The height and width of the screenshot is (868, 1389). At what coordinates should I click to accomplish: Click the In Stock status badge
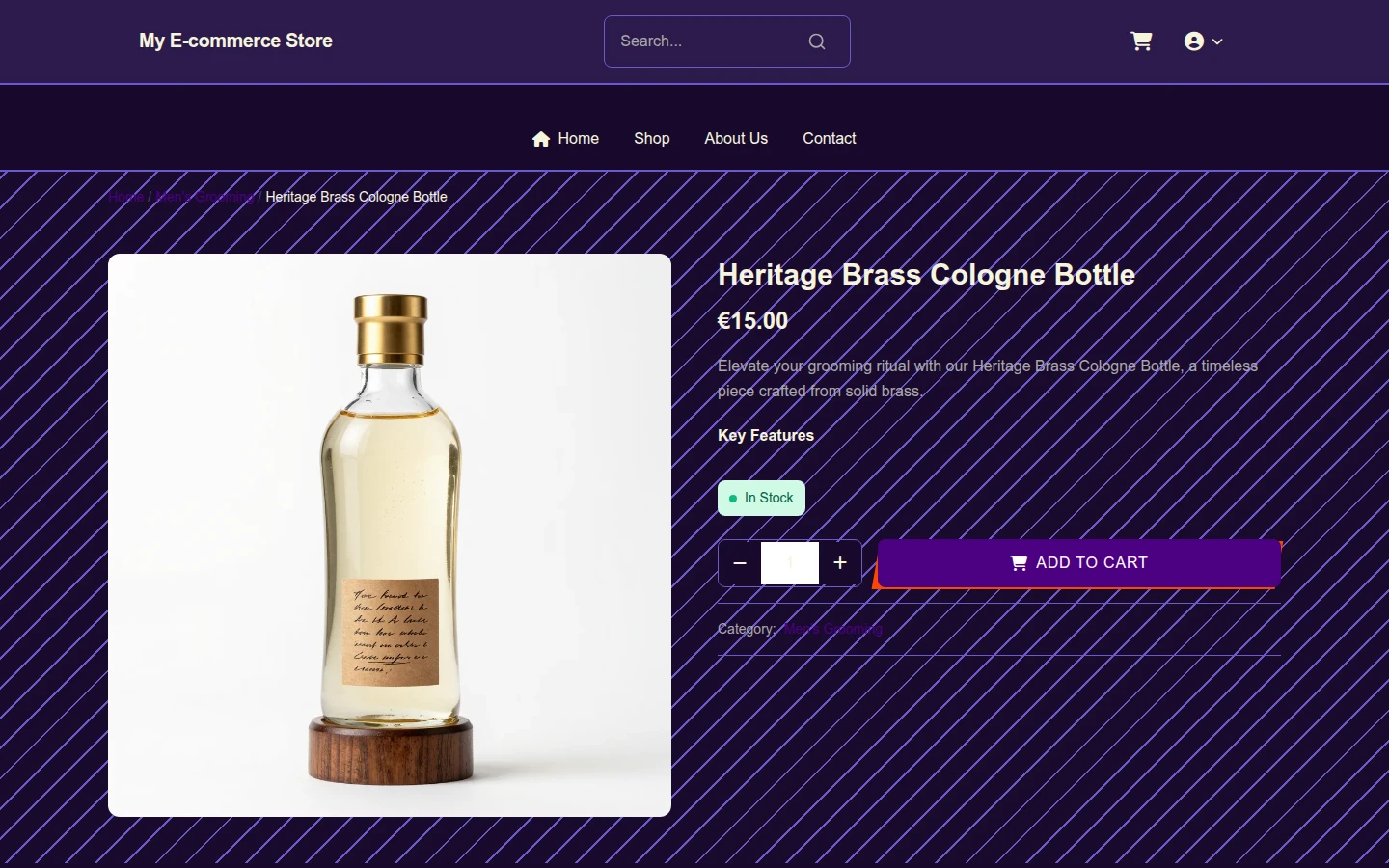[x=761, y=499]
